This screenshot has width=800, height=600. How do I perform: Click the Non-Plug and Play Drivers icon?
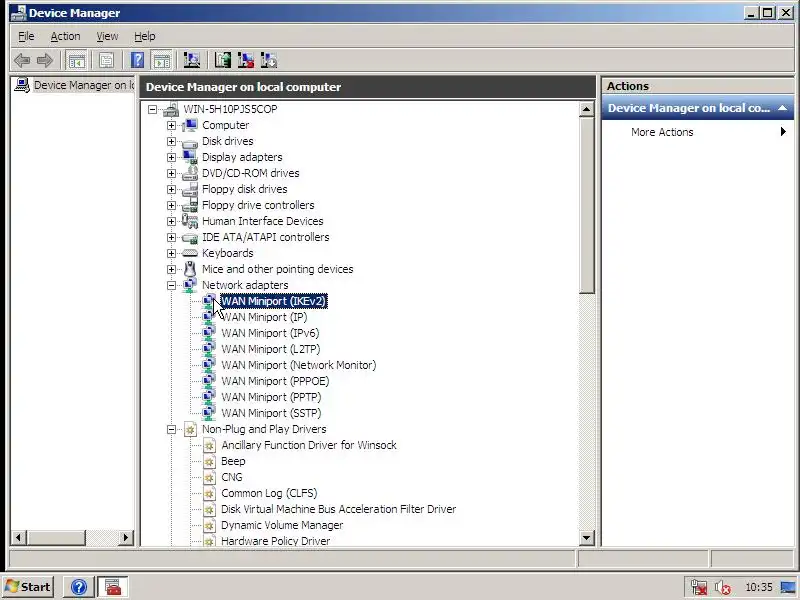pos(190,429)
